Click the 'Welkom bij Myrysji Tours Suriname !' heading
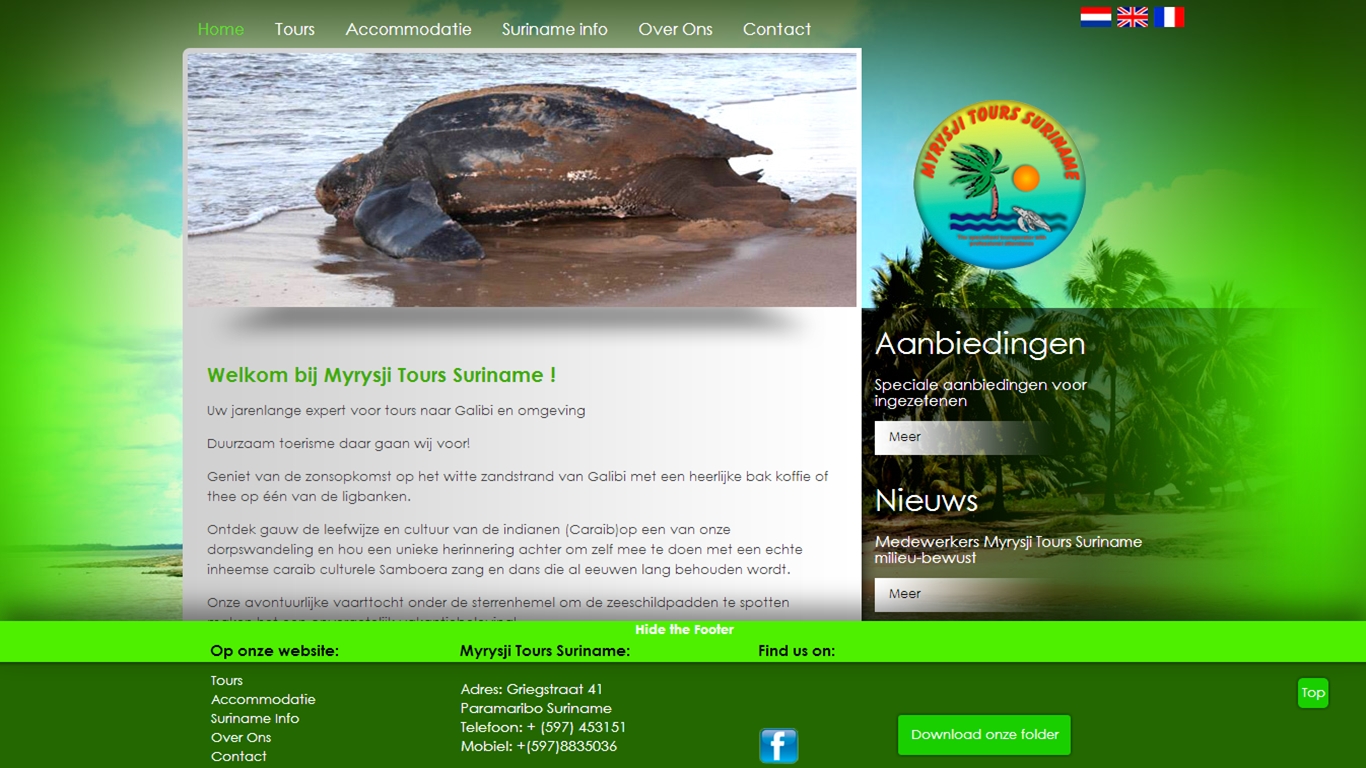 pyautogui.click(x=381, y=375)
